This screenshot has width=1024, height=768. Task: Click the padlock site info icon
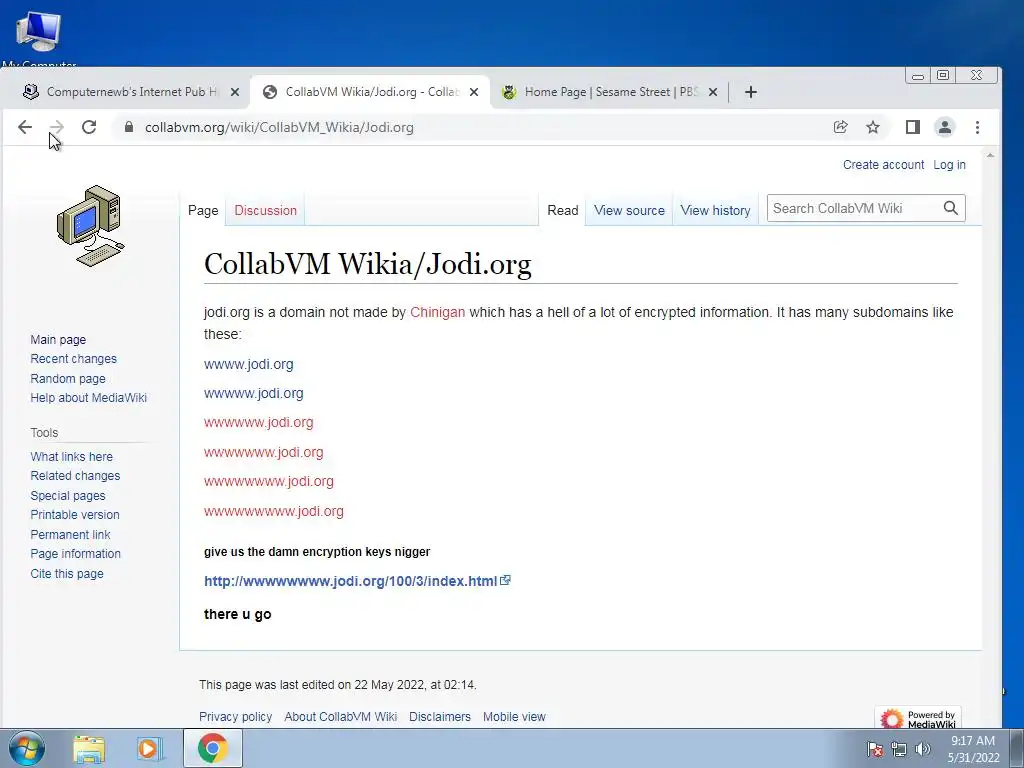point(129,127)
